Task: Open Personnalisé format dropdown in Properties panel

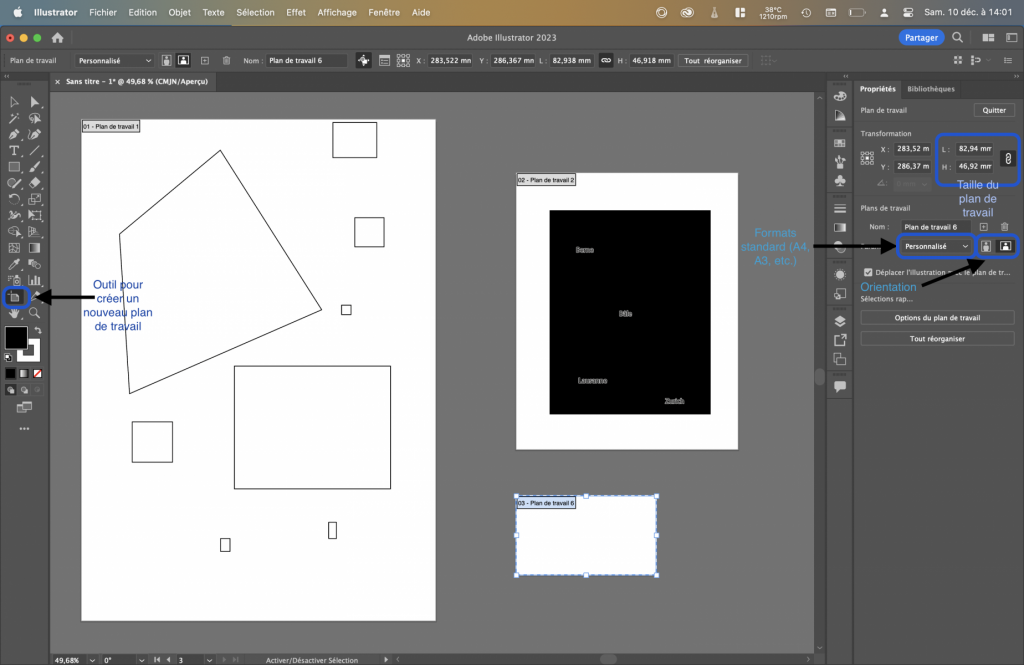Action: [x=936, y=245]
